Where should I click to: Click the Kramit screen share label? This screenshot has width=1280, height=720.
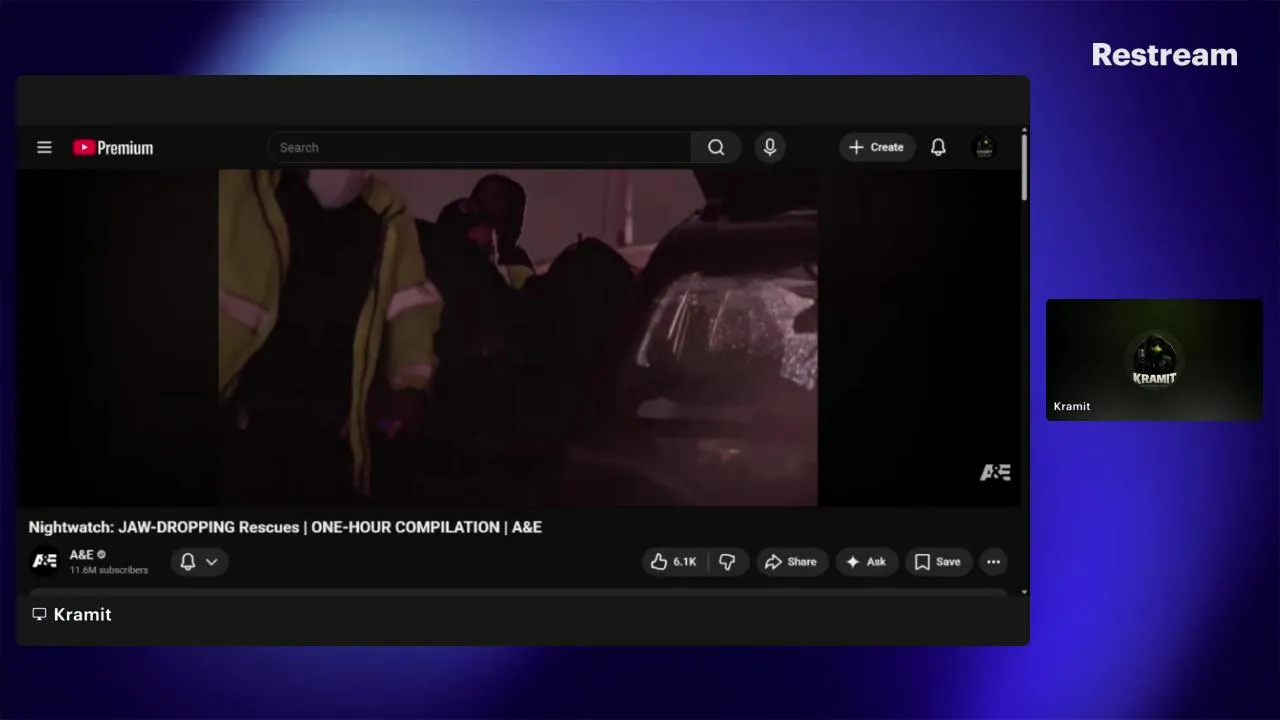pyautogui.click(x=82, y=614)
